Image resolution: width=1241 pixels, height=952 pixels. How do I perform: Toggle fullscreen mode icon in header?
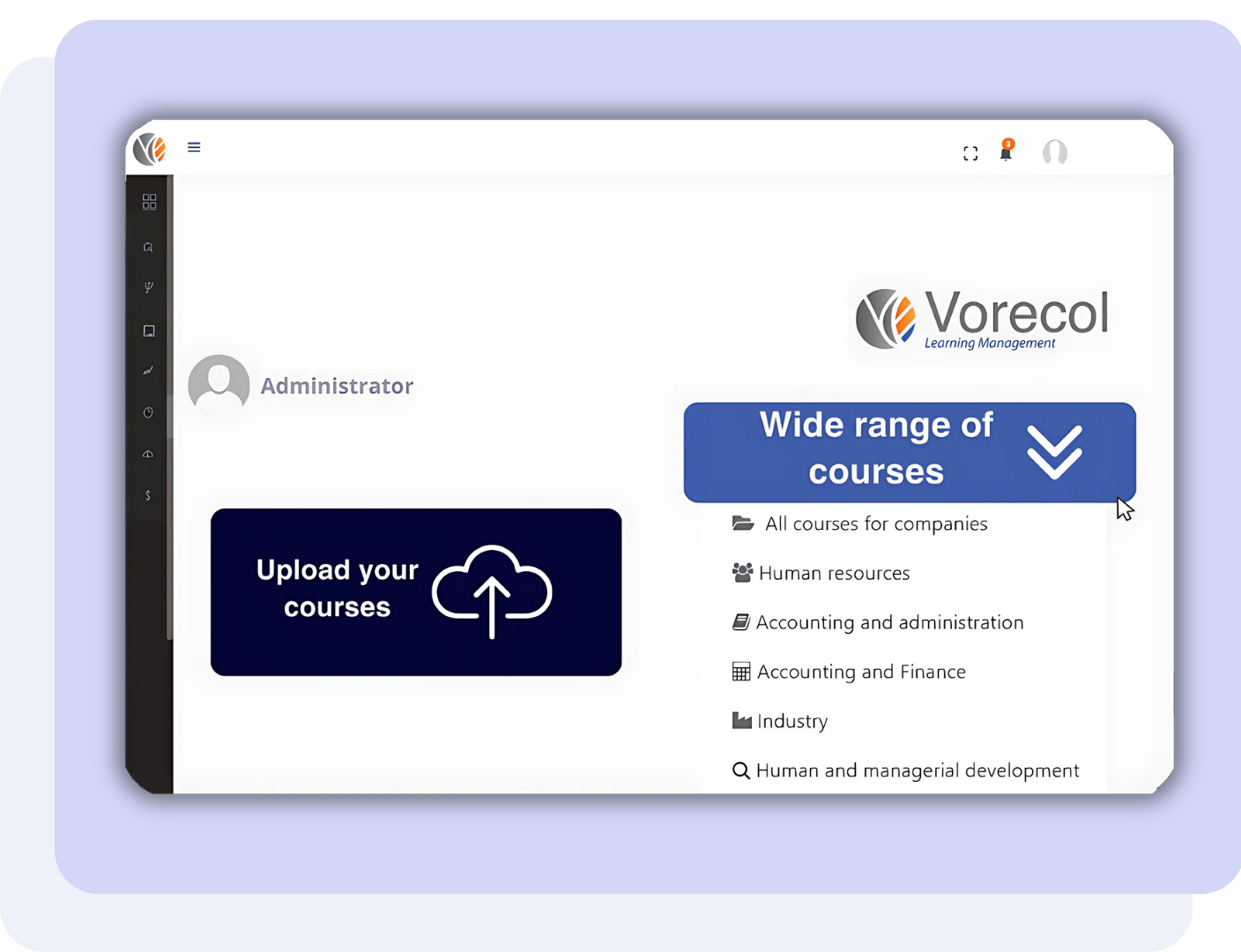tap(970, 153)
